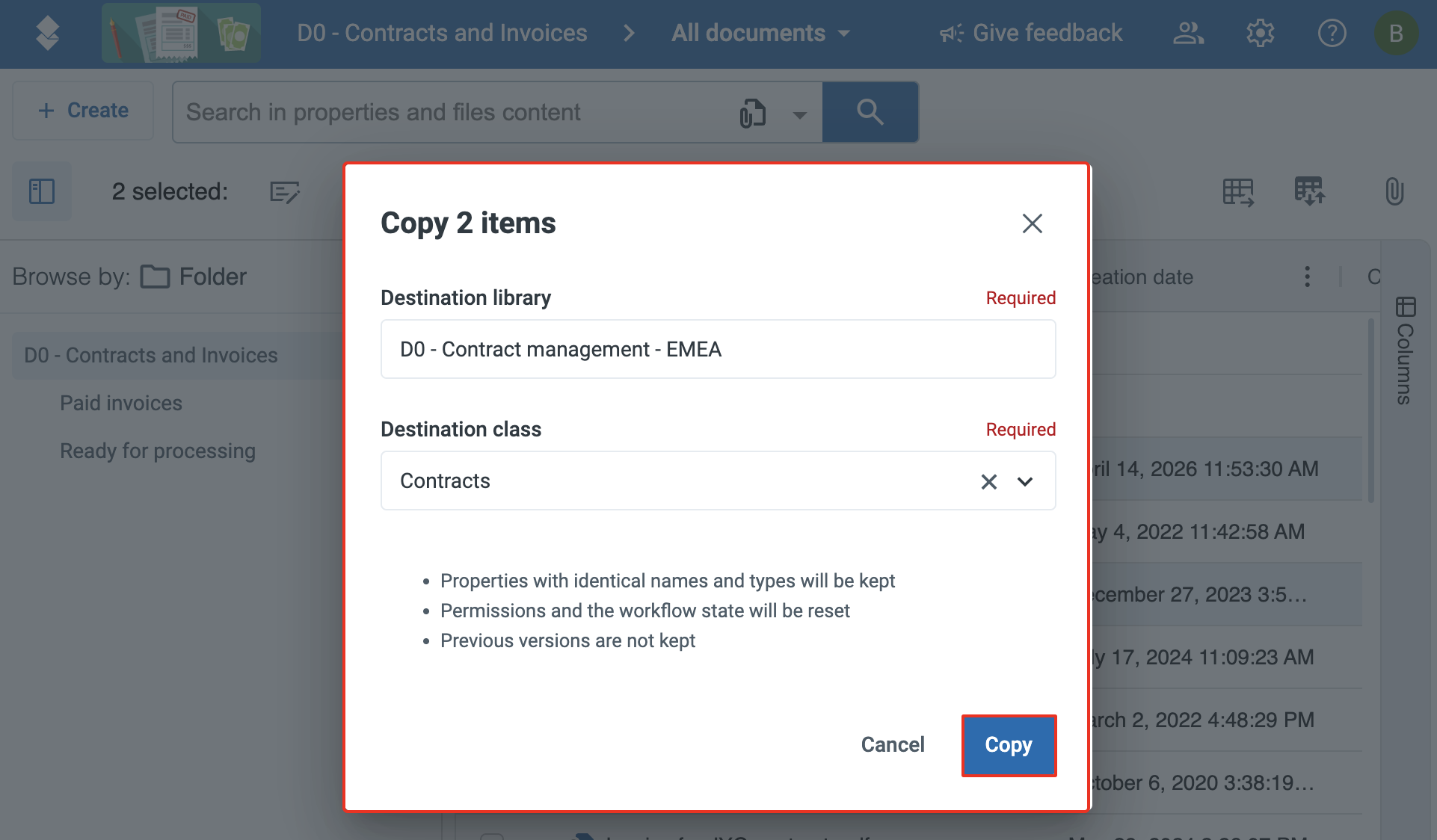The width and height of the screenshot is (1437, 840).
Task: Click the import table icon
Action: [1310, 191]
